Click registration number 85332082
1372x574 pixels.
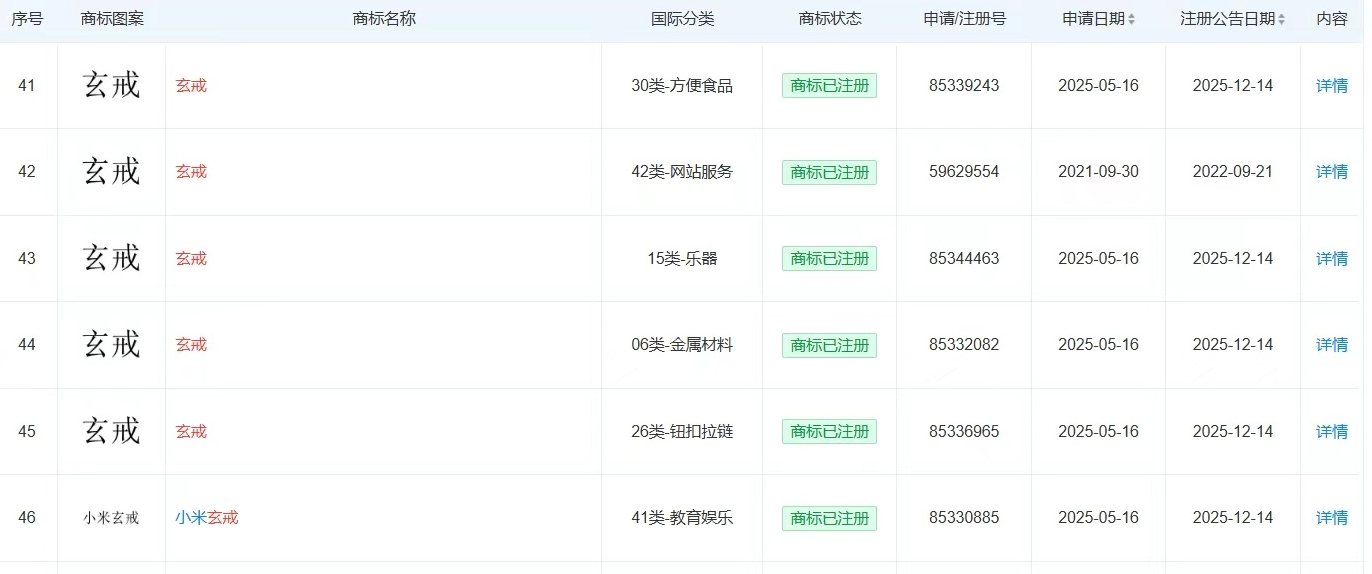click(964, 345)
